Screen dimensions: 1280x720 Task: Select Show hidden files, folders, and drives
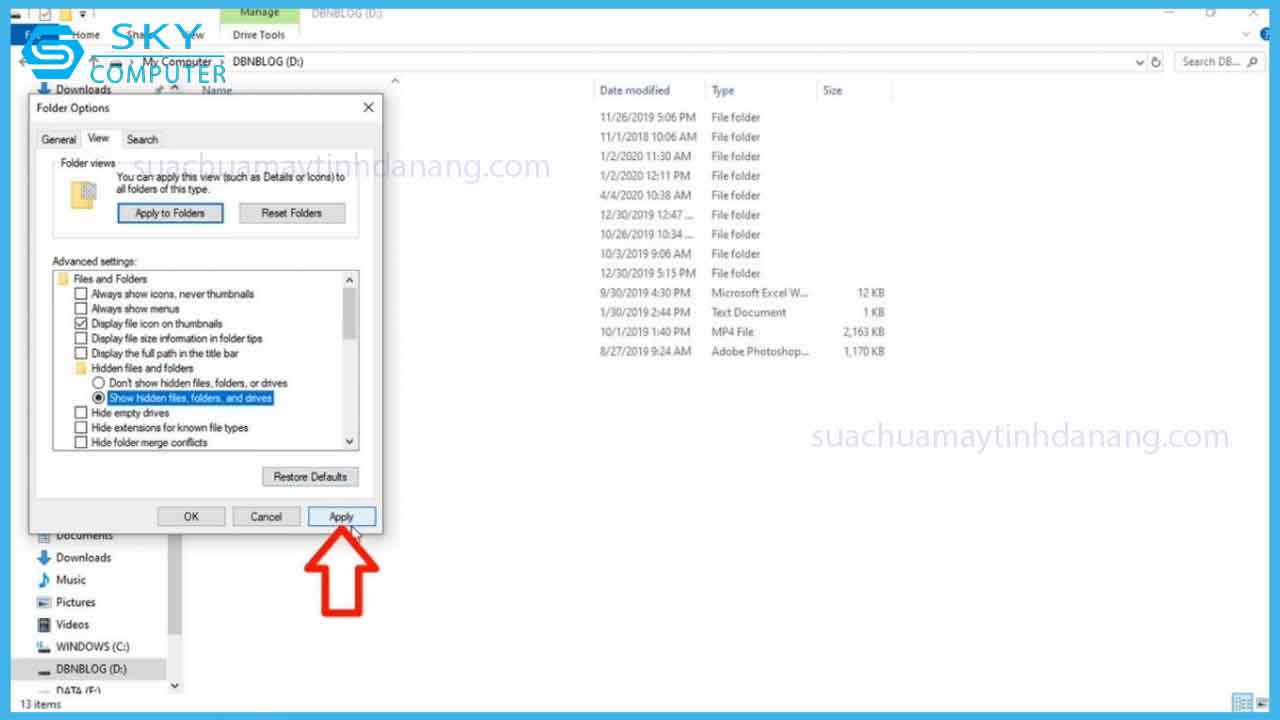click(98, 398)
